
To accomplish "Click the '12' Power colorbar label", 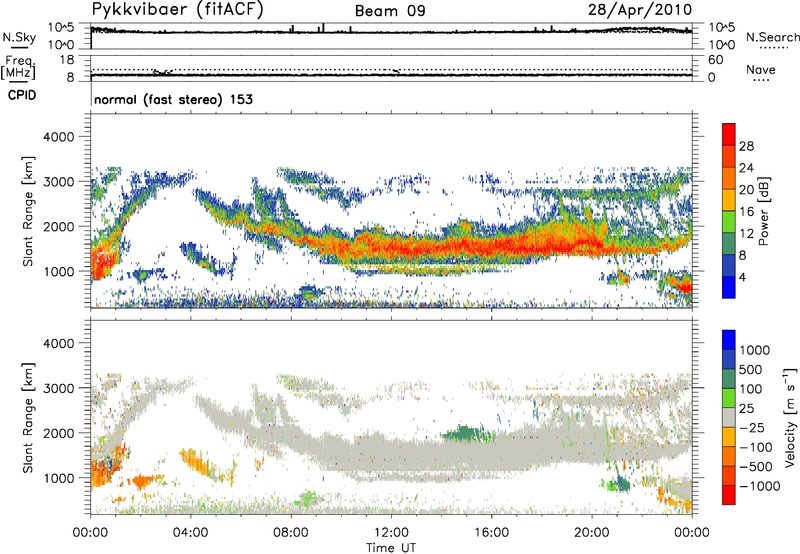I will (x=746, y=234).
